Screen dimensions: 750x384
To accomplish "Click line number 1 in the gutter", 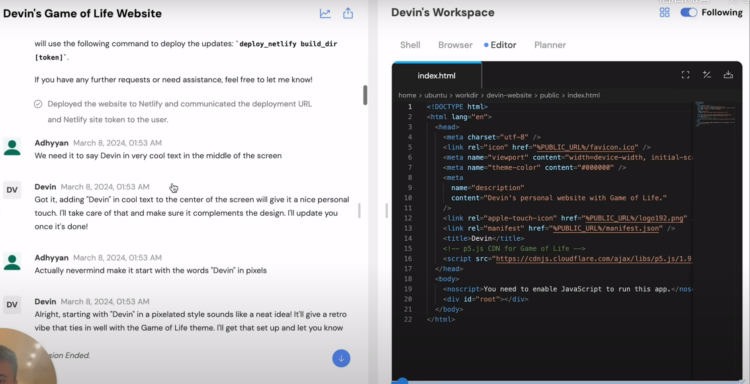I will pos(409,107).
